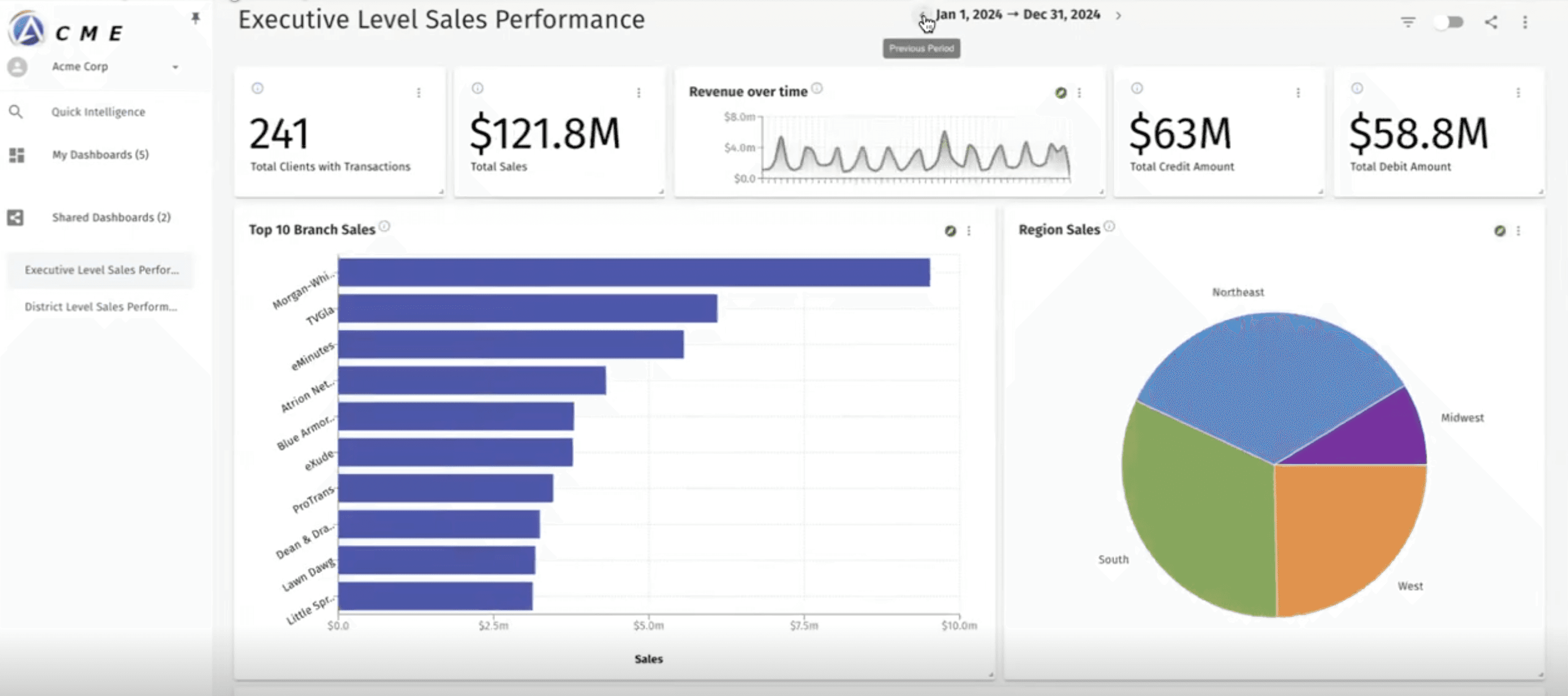Select Executive Level Sales Performance in sidebar
Screen dimensions: 1568x696
coord(100,270)
